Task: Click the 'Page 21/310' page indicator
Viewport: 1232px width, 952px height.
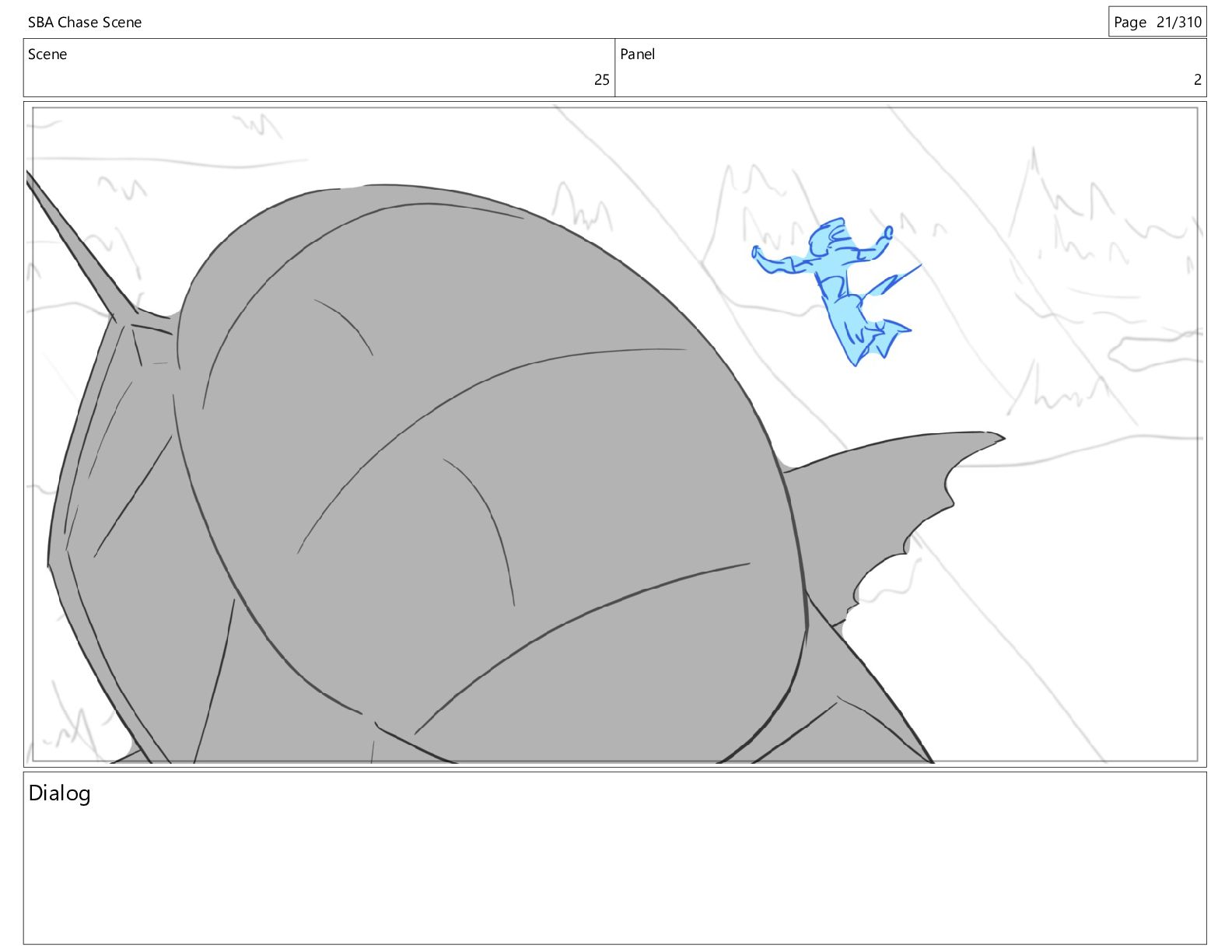Action: 1157,22
